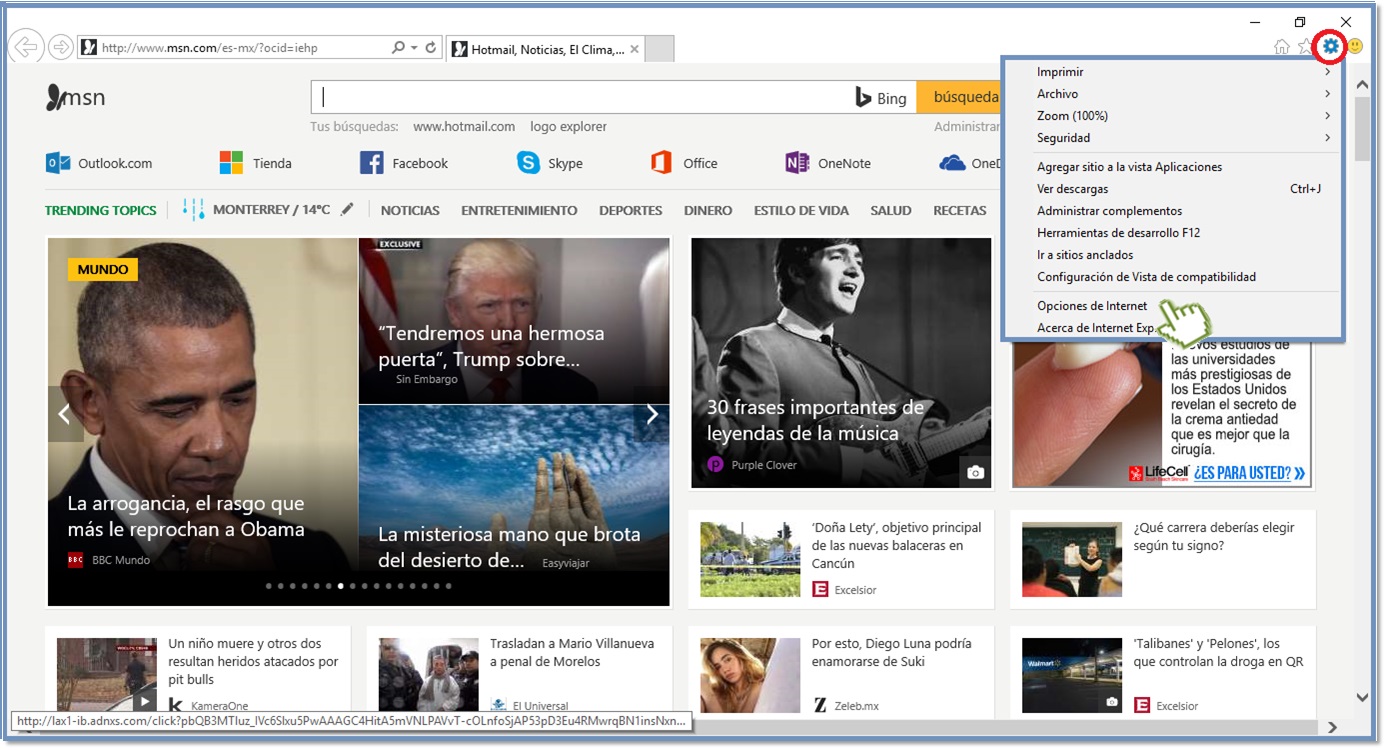The width and height of the screenshot is (1386, 750).
Task: Open a new blank tab
Action: tap(661, 48)
